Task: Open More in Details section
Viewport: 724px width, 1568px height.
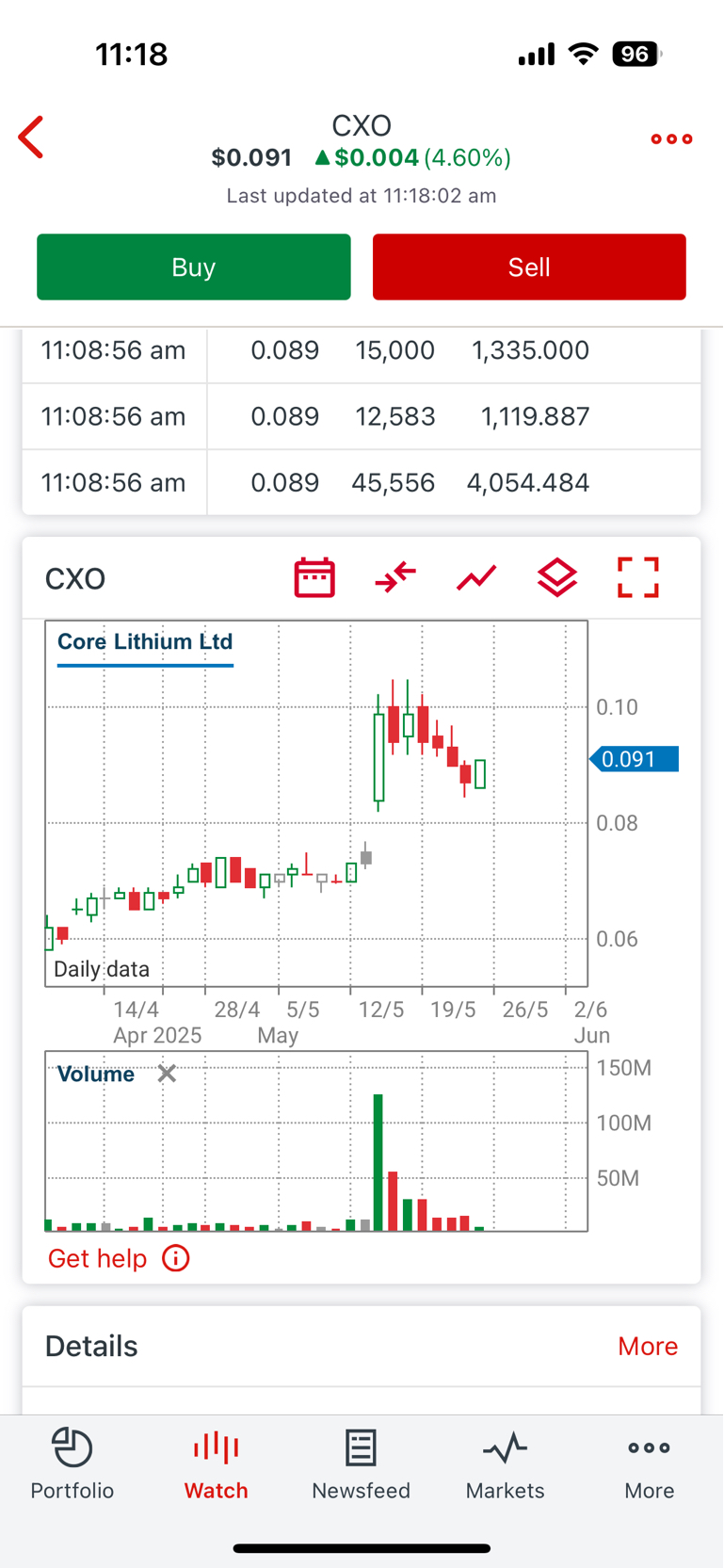Action: [648, 1347]
